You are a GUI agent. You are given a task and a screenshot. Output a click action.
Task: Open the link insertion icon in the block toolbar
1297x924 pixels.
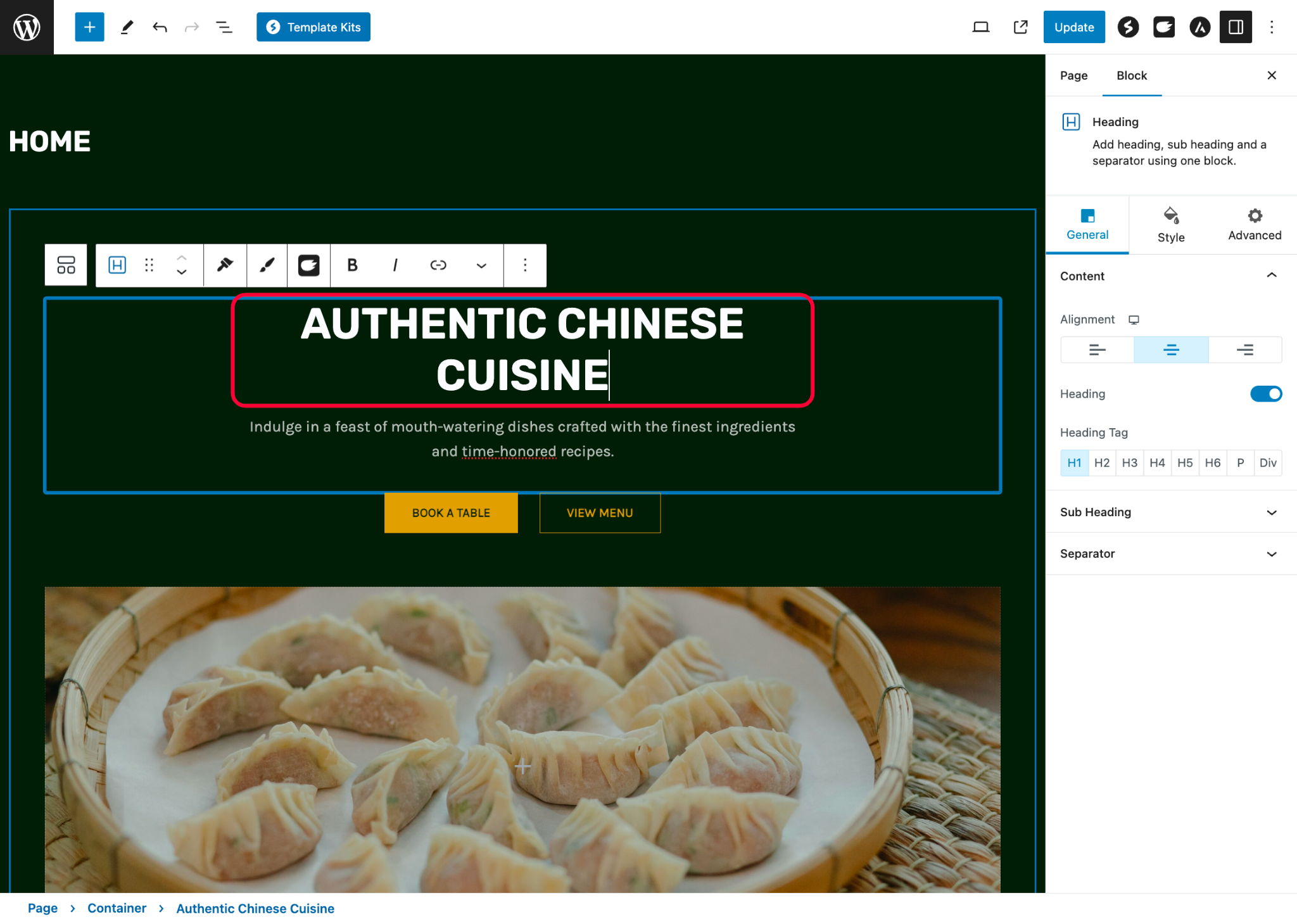pos(438,265)
